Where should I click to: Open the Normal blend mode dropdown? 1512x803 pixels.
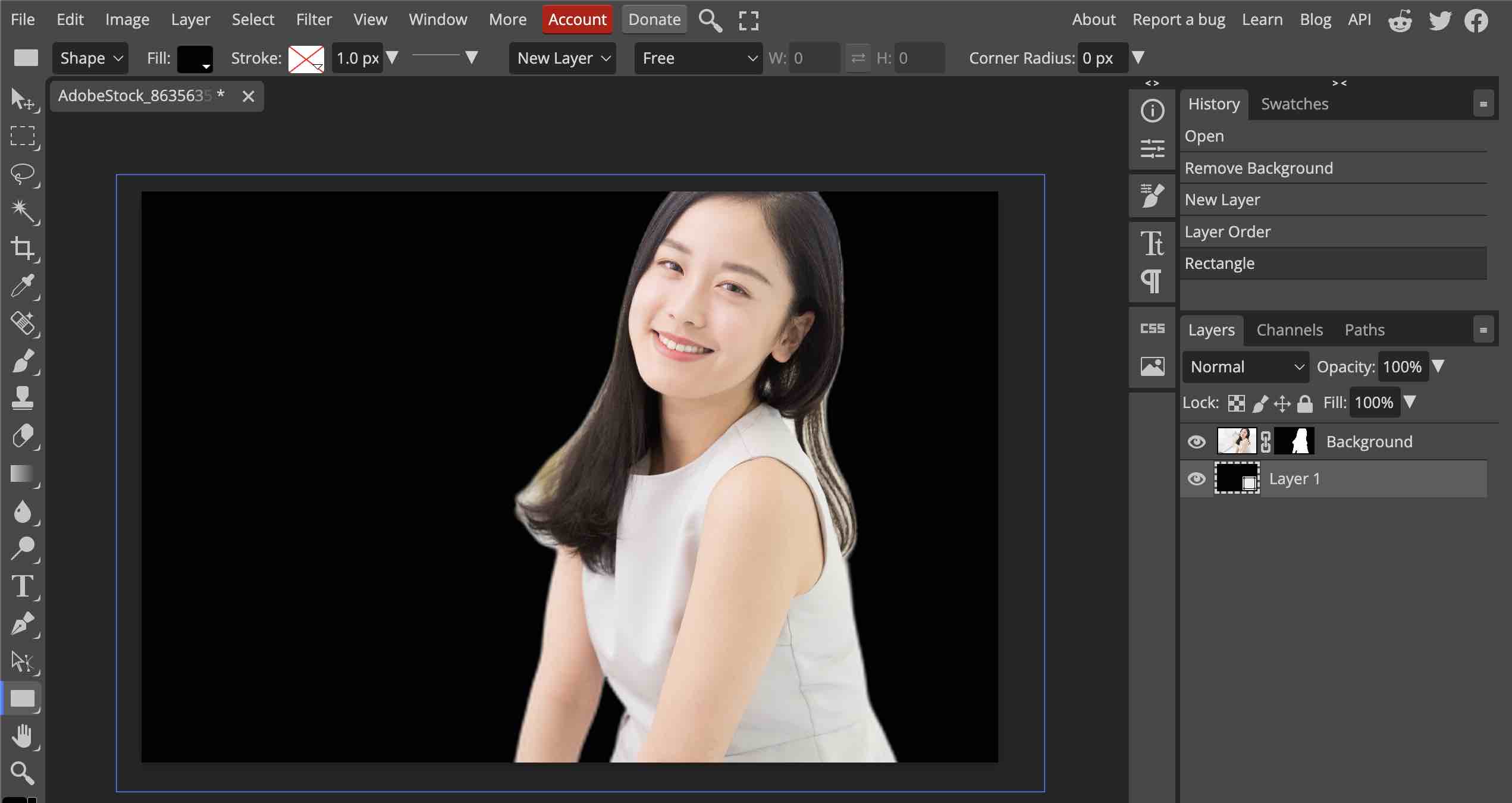(x=1246, y=367)
